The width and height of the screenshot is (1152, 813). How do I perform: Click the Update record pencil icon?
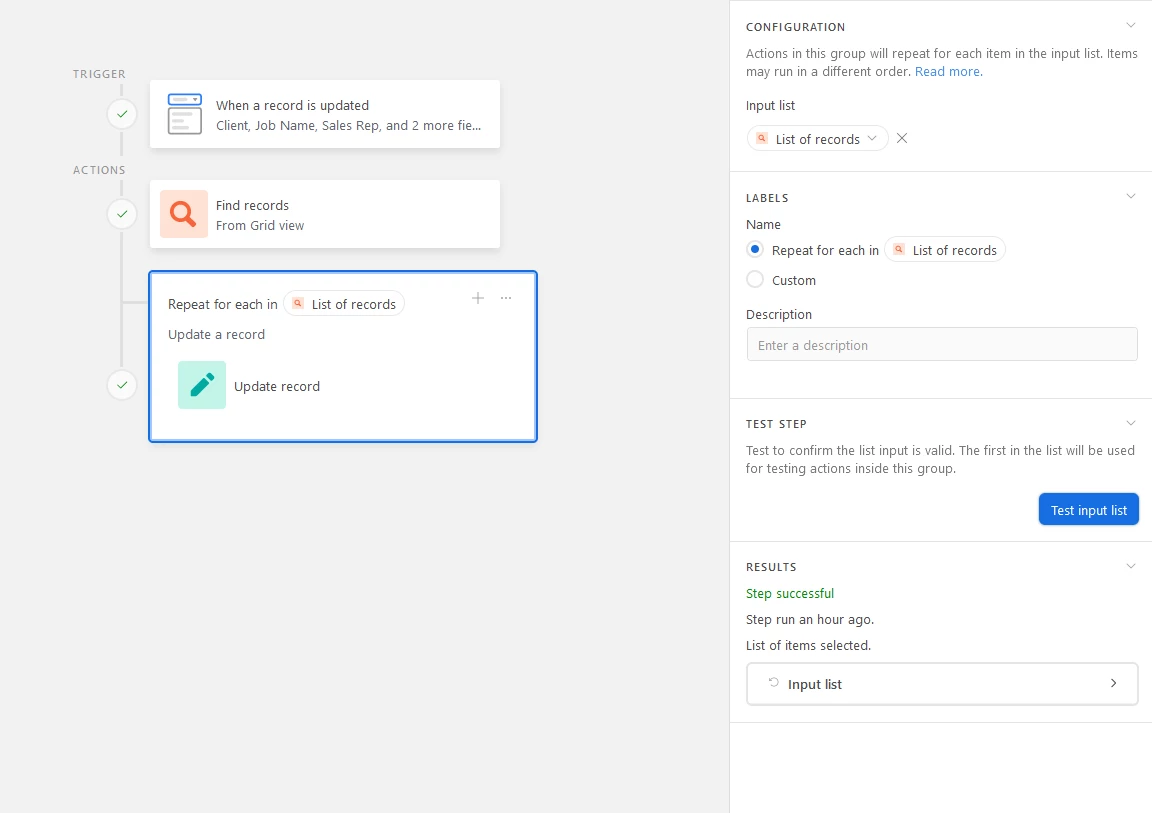tap(202, 385)
